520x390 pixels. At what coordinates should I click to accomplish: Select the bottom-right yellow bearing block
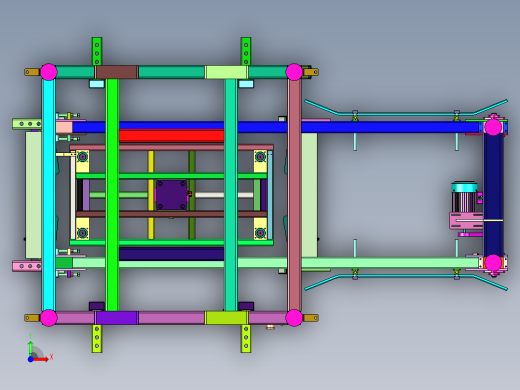tap(260, 229)
